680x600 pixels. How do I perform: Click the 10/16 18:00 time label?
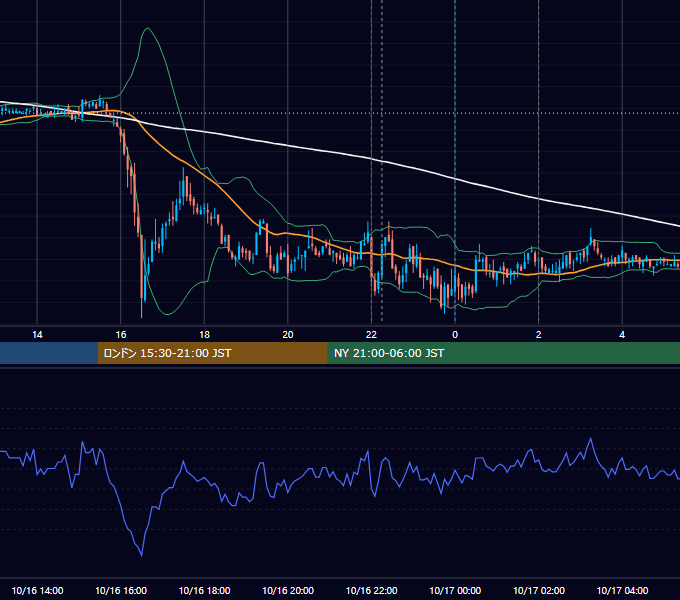pos(204,590)
